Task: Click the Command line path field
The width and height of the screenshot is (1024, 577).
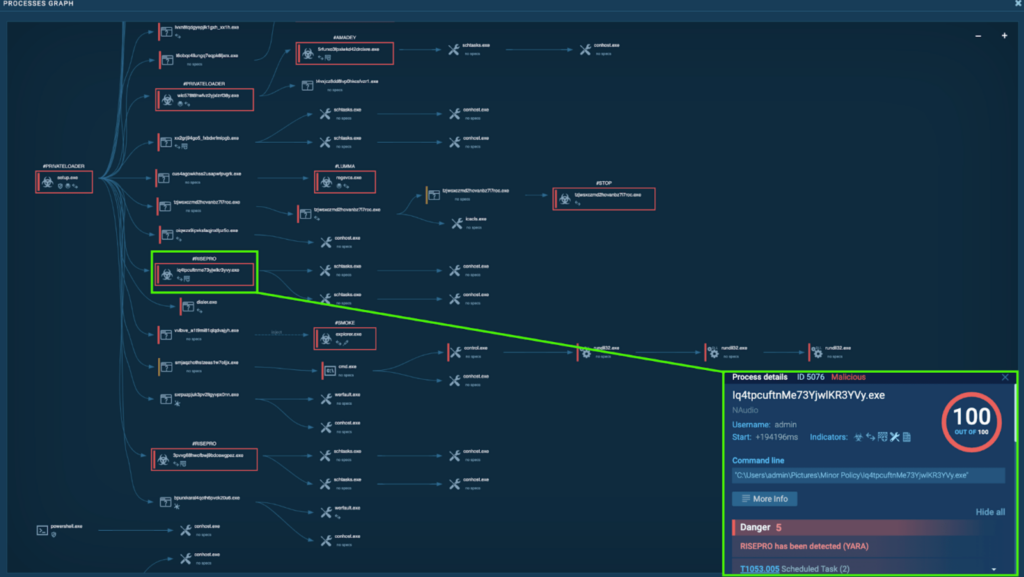Action: (854, 475)
